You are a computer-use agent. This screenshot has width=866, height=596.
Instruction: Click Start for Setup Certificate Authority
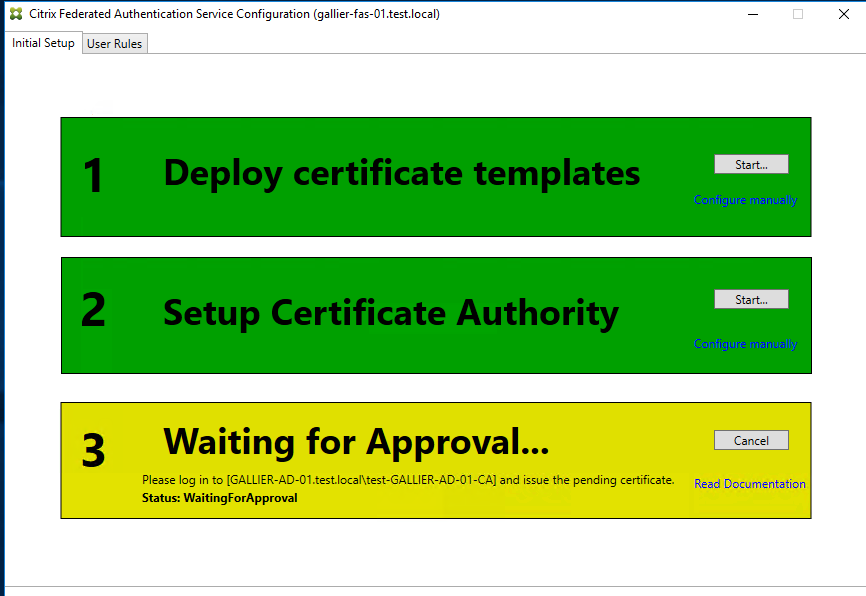tap(751, 299)
